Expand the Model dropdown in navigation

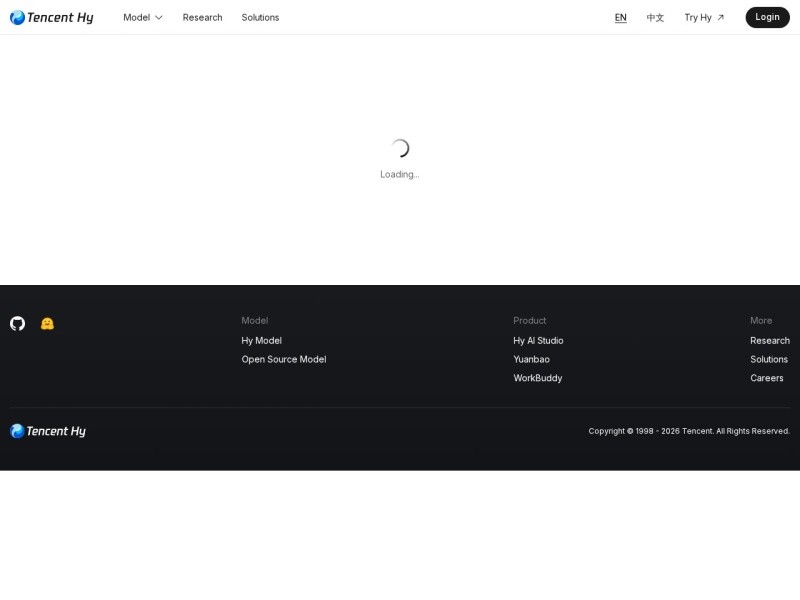[143, 17]
